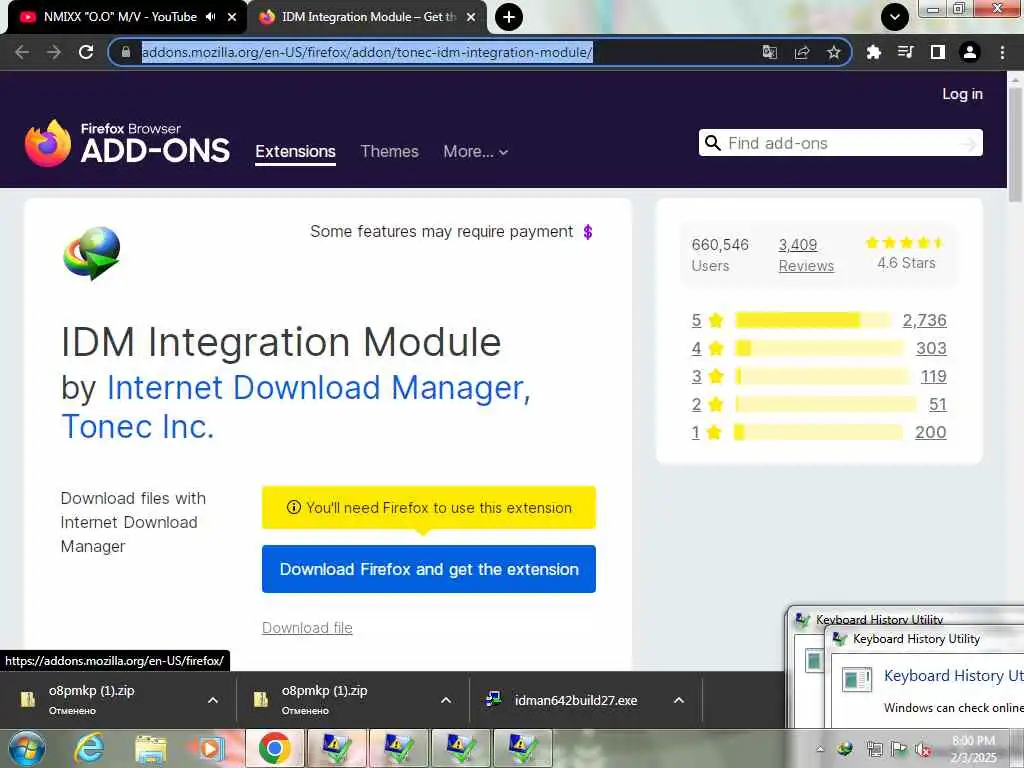Click the IDM add-on globe icon
The image size is (1024, 768).
point(91,253)
